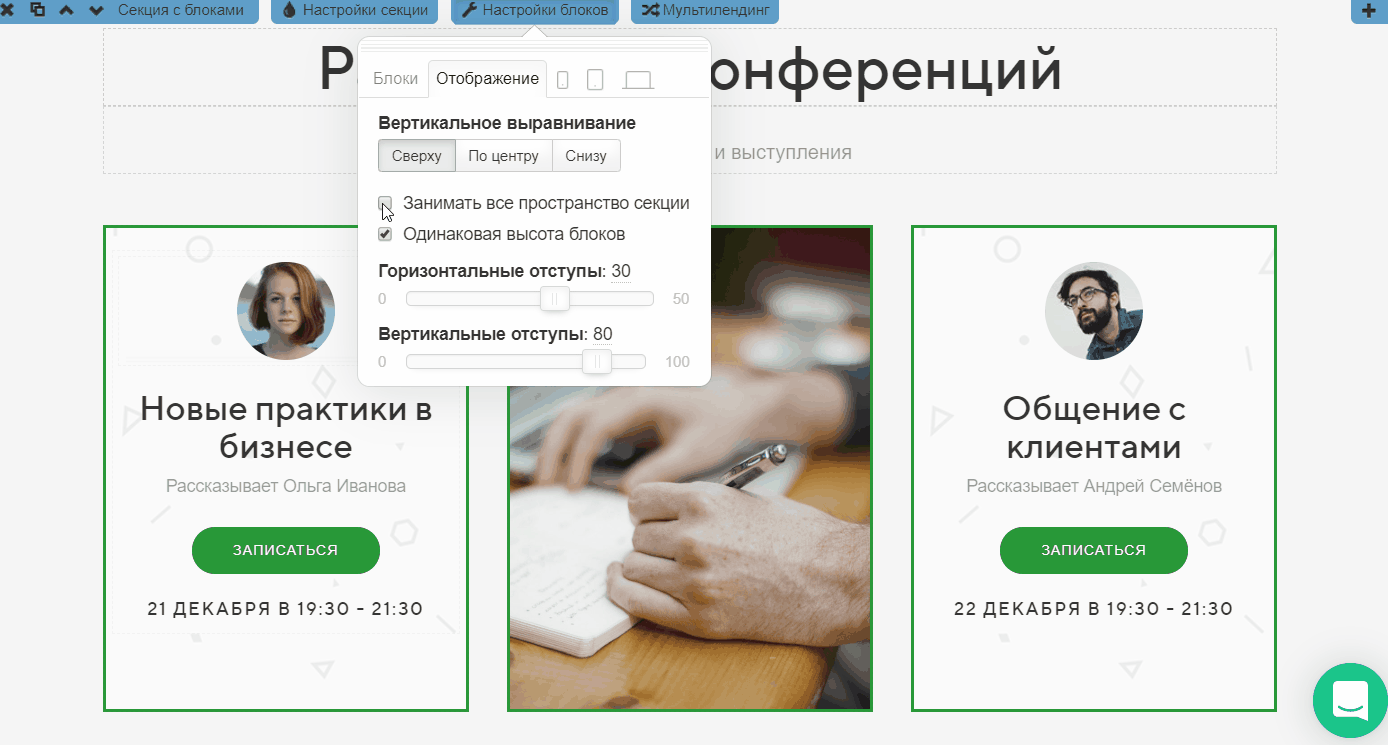Set vertical alignment to Снизу
1388x745 pixels.
586,156
